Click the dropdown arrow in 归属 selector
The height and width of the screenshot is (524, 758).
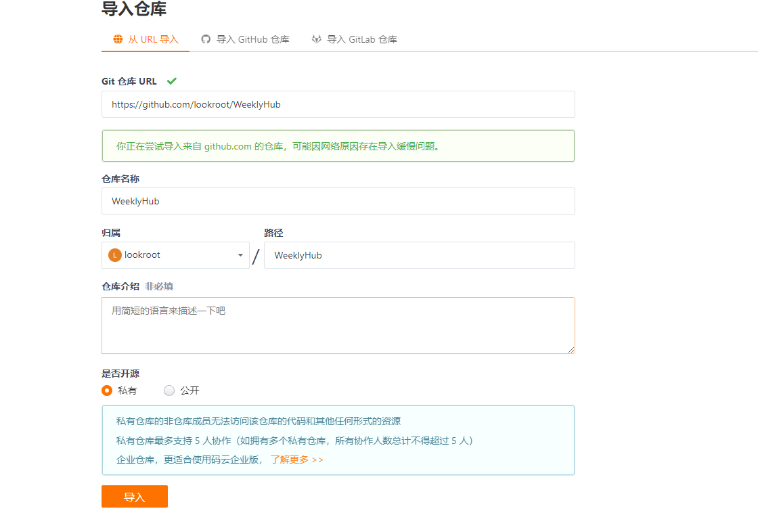pos(240,256)
